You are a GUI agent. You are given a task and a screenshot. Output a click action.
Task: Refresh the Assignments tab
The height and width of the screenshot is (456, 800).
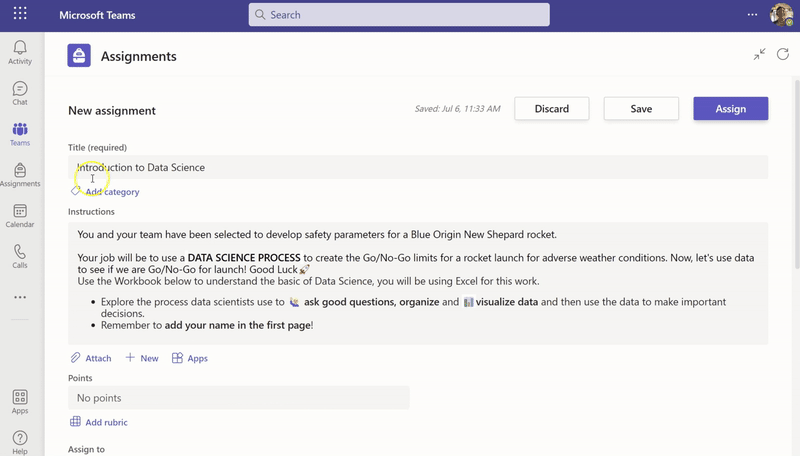coord(783,54)
